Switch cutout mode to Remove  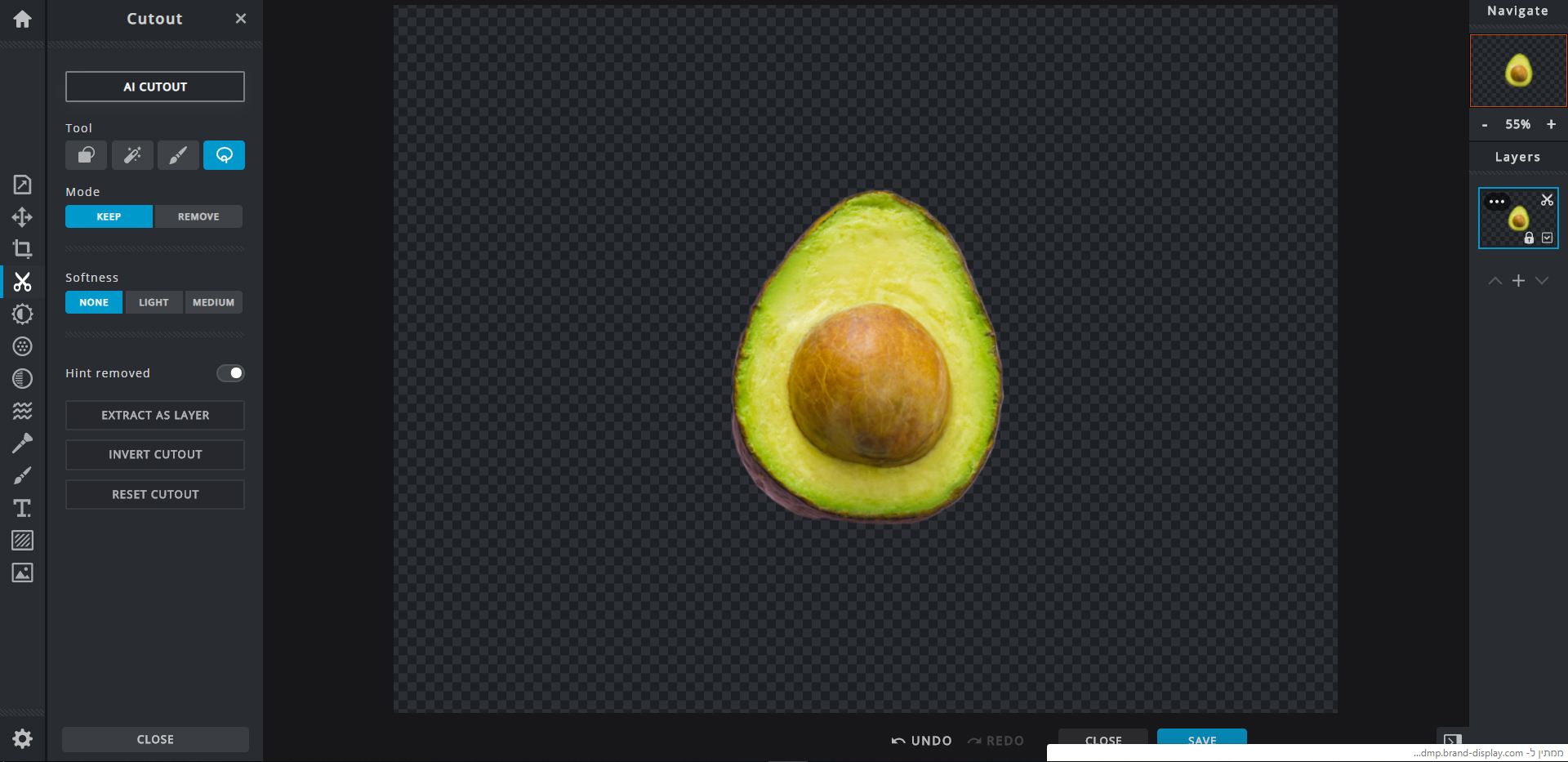pos(198,216)
